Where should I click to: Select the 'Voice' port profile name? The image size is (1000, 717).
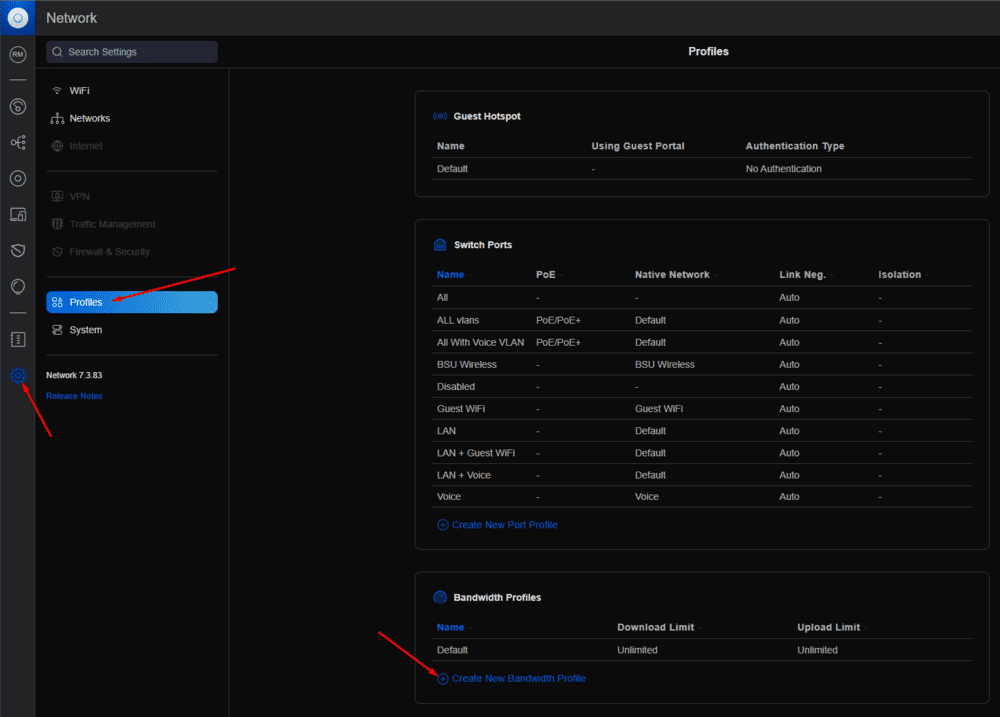point(449,497)
